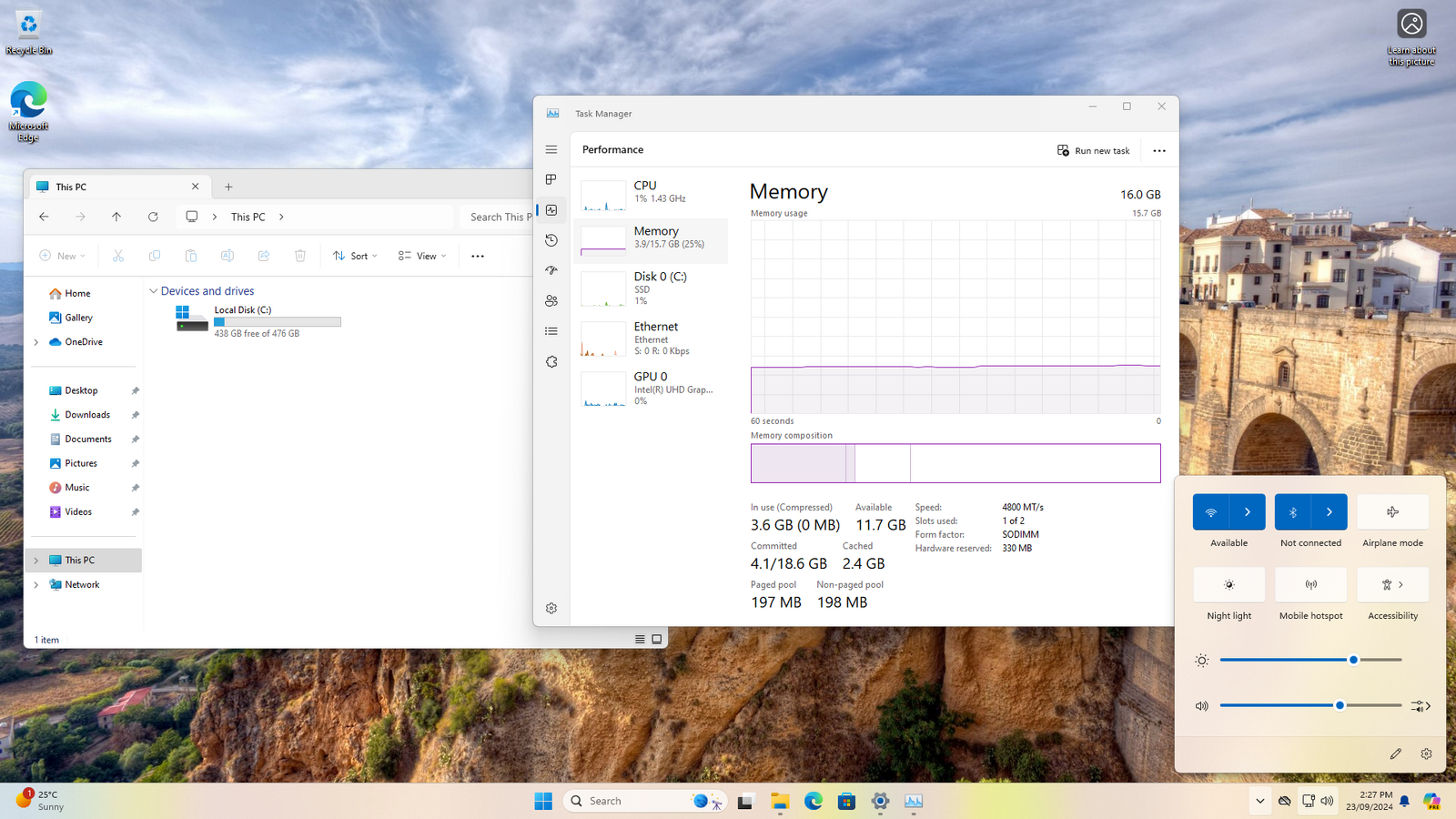The width and height of the screenshot is (1456, 819).
Task: Select the Disk 0 (C:) performance item
Action: click(651, 288)
